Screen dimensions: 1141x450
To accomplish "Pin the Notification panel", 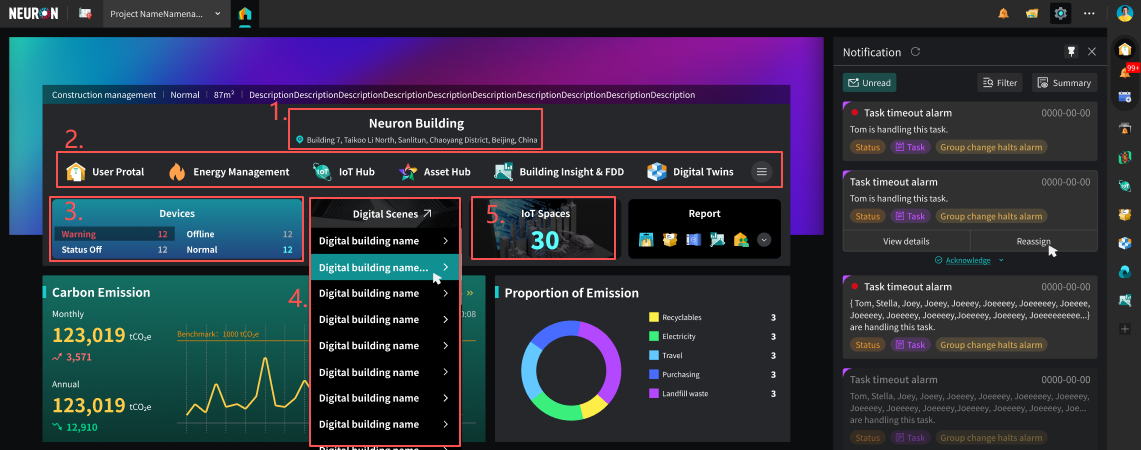I will tap(1071, 52).
